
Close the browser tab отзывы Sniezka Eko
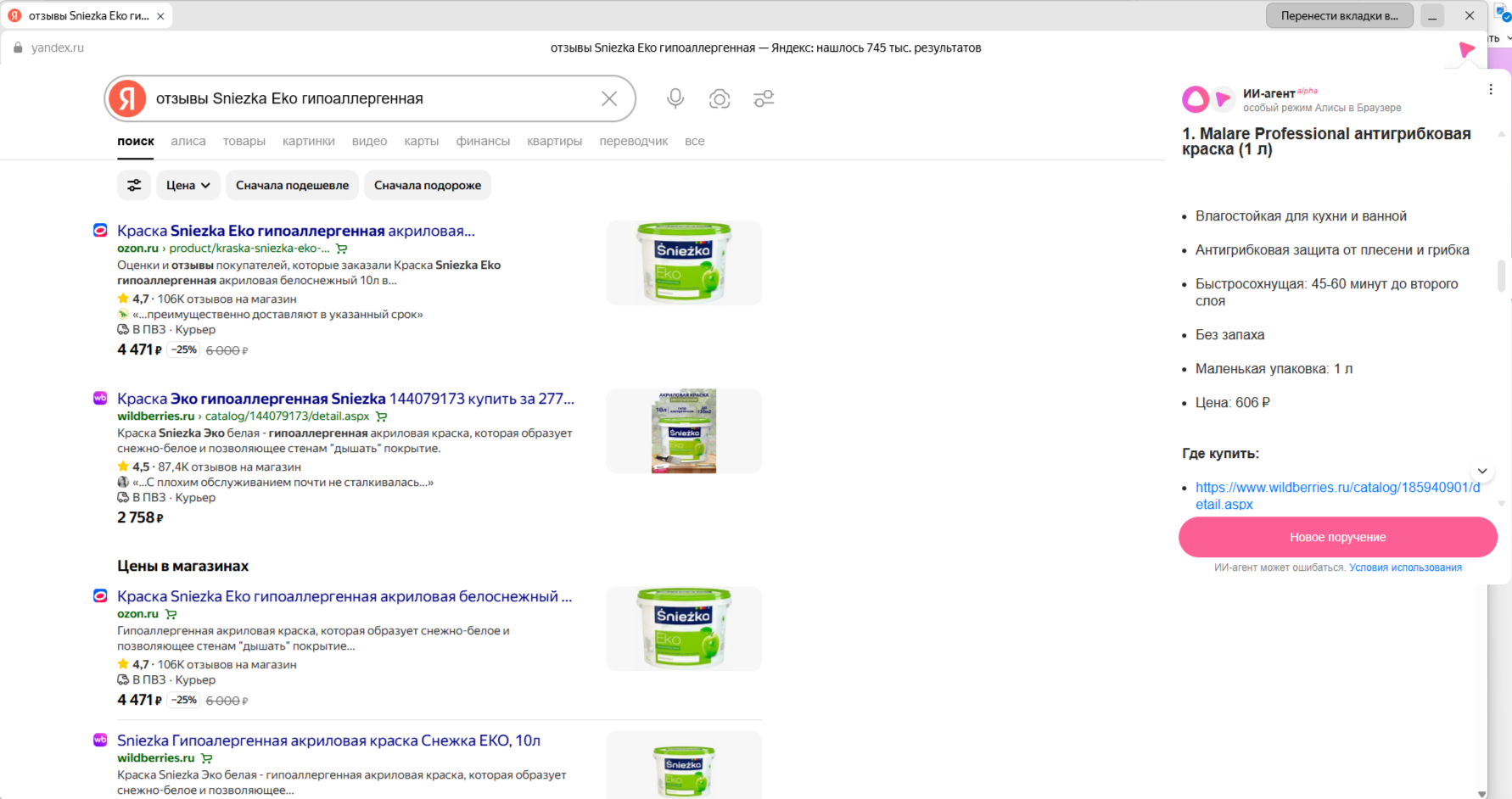[160, 16]
